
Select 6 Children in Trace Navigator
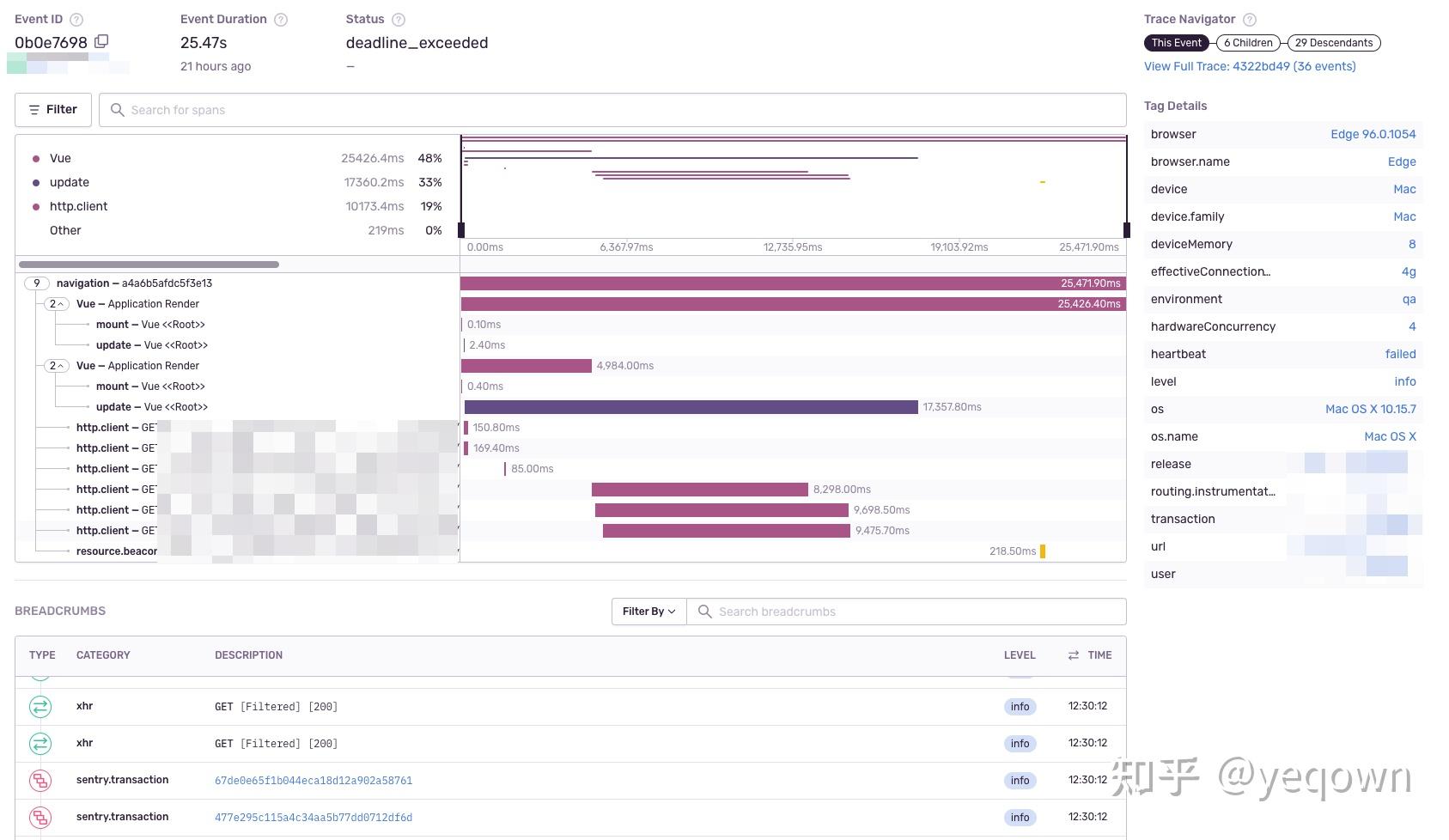pos(1247,43)
